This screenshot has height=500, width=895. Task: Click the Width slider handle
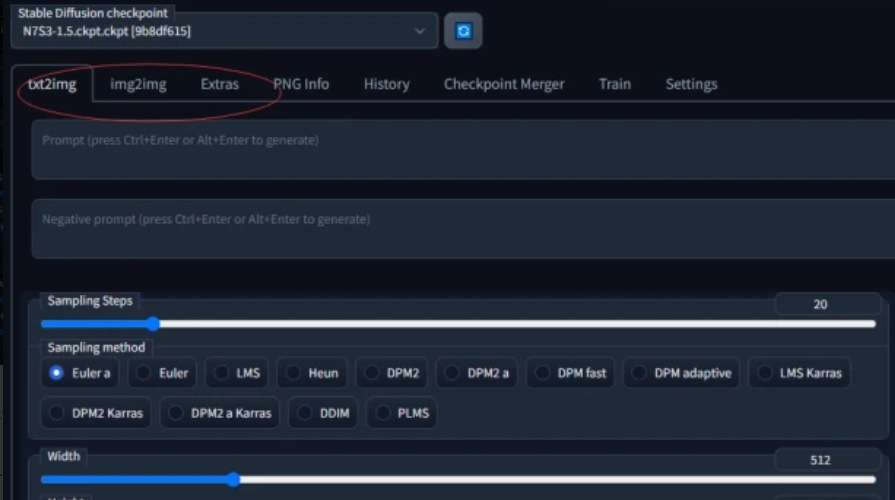click(233, 480)
